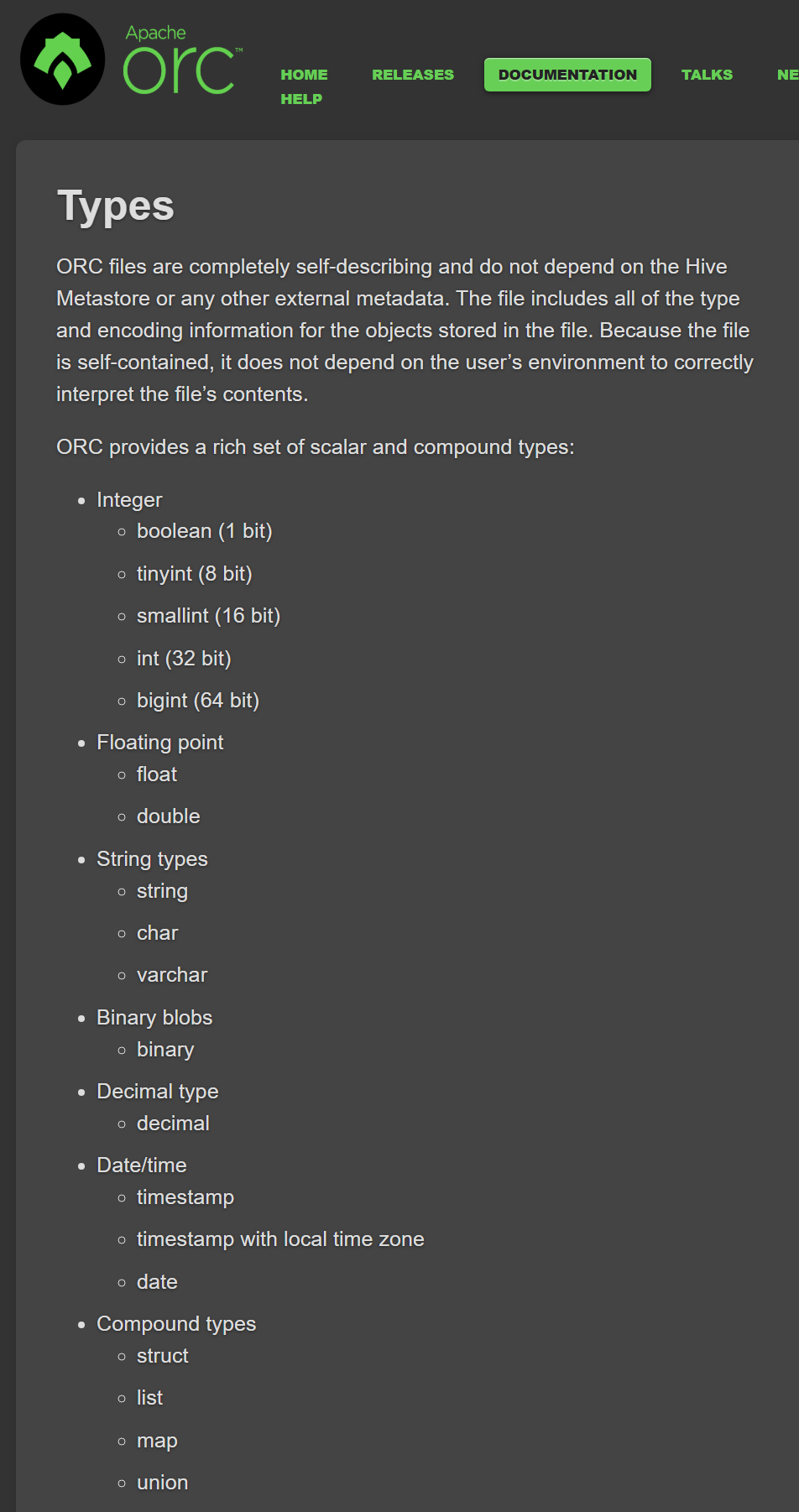Select the DOCUMENTATION button
Viewport: 799px width, 1512px height.
(x=567, y=75)
